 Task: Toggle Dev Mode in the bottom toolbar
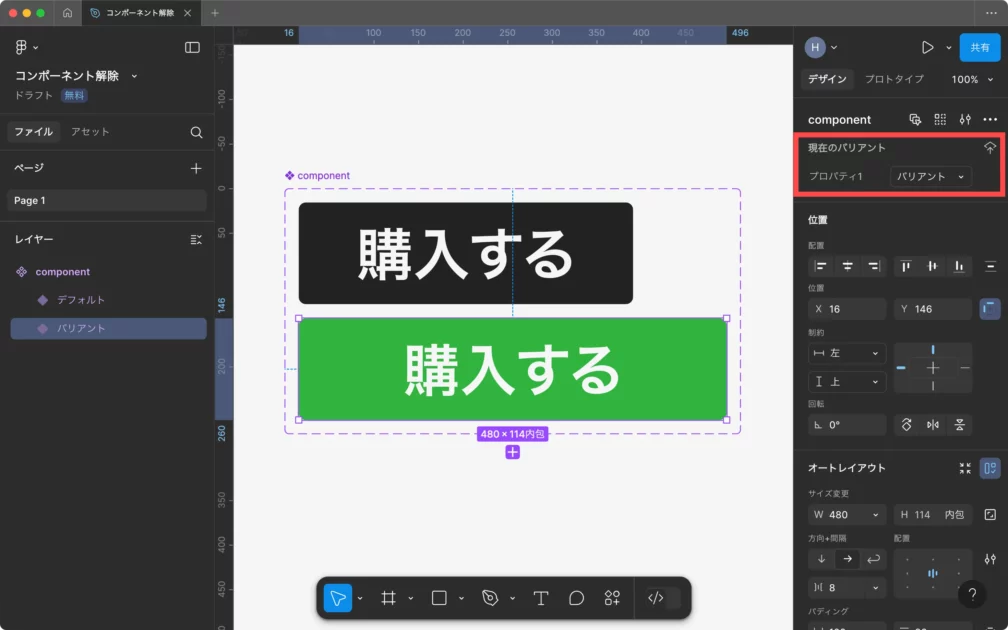(x=656, y=598)
